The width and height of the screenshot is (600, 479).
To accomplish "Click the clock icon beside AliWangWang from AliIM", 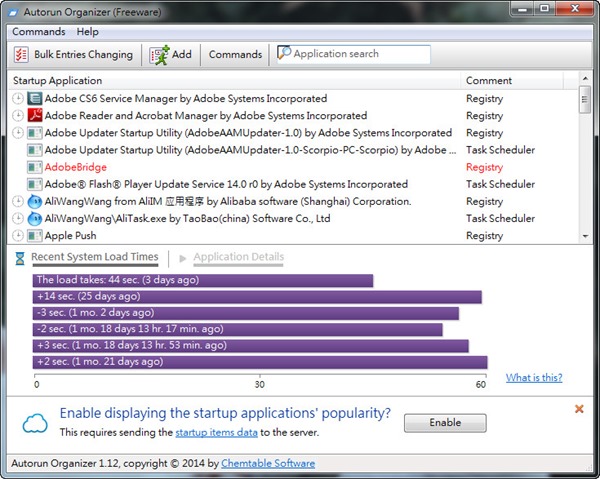I will tap(18, 201).
